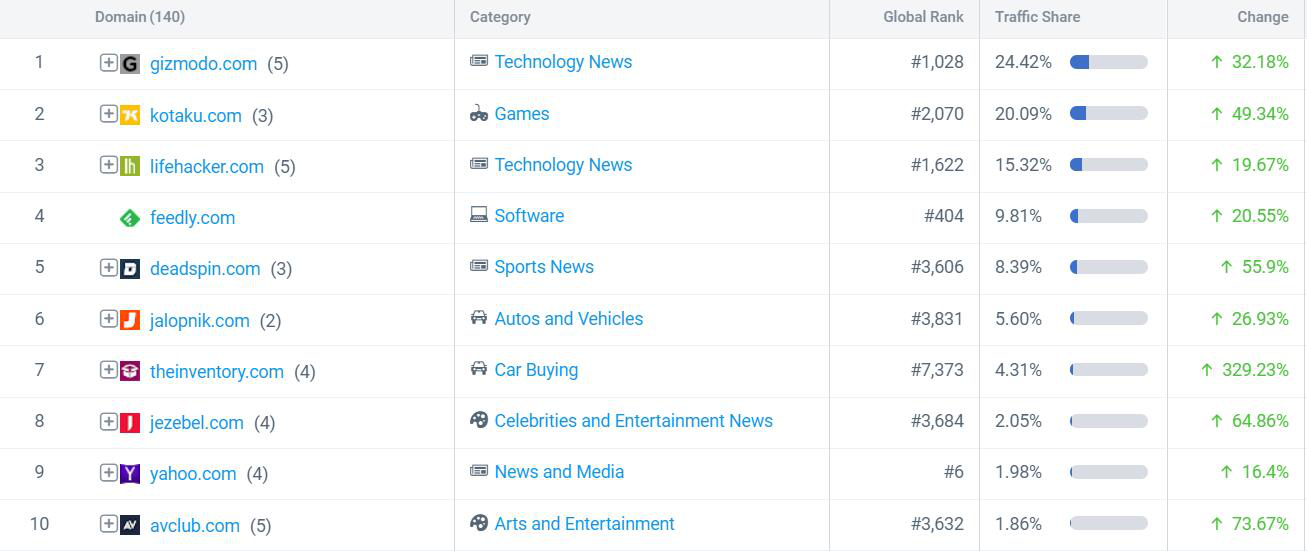Click the feedly.com green favicon
1307x551 pixels.
click(x=130, y=218)
